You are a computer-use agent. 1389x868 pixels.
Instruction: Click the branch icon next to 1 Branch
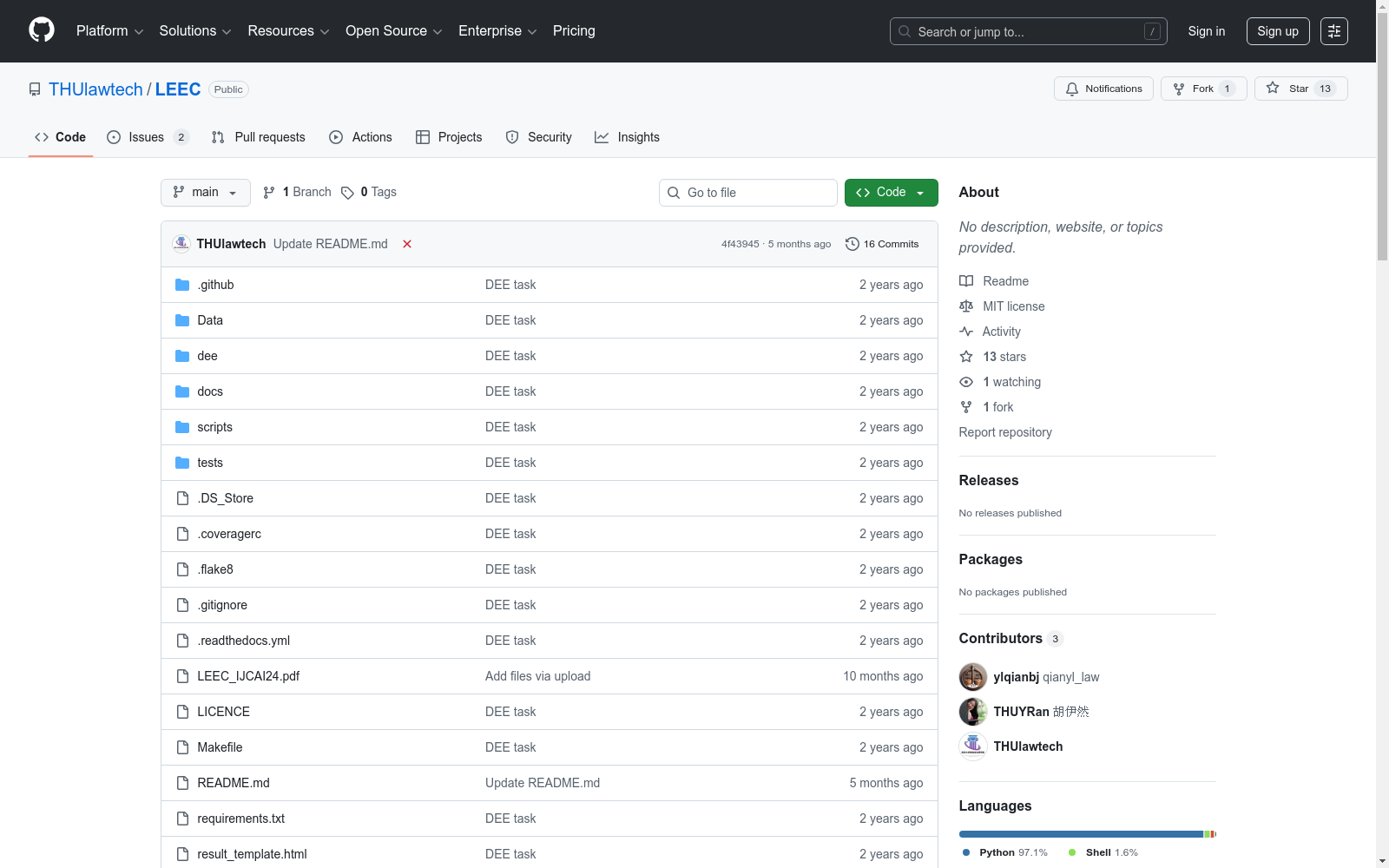(269, 193)
